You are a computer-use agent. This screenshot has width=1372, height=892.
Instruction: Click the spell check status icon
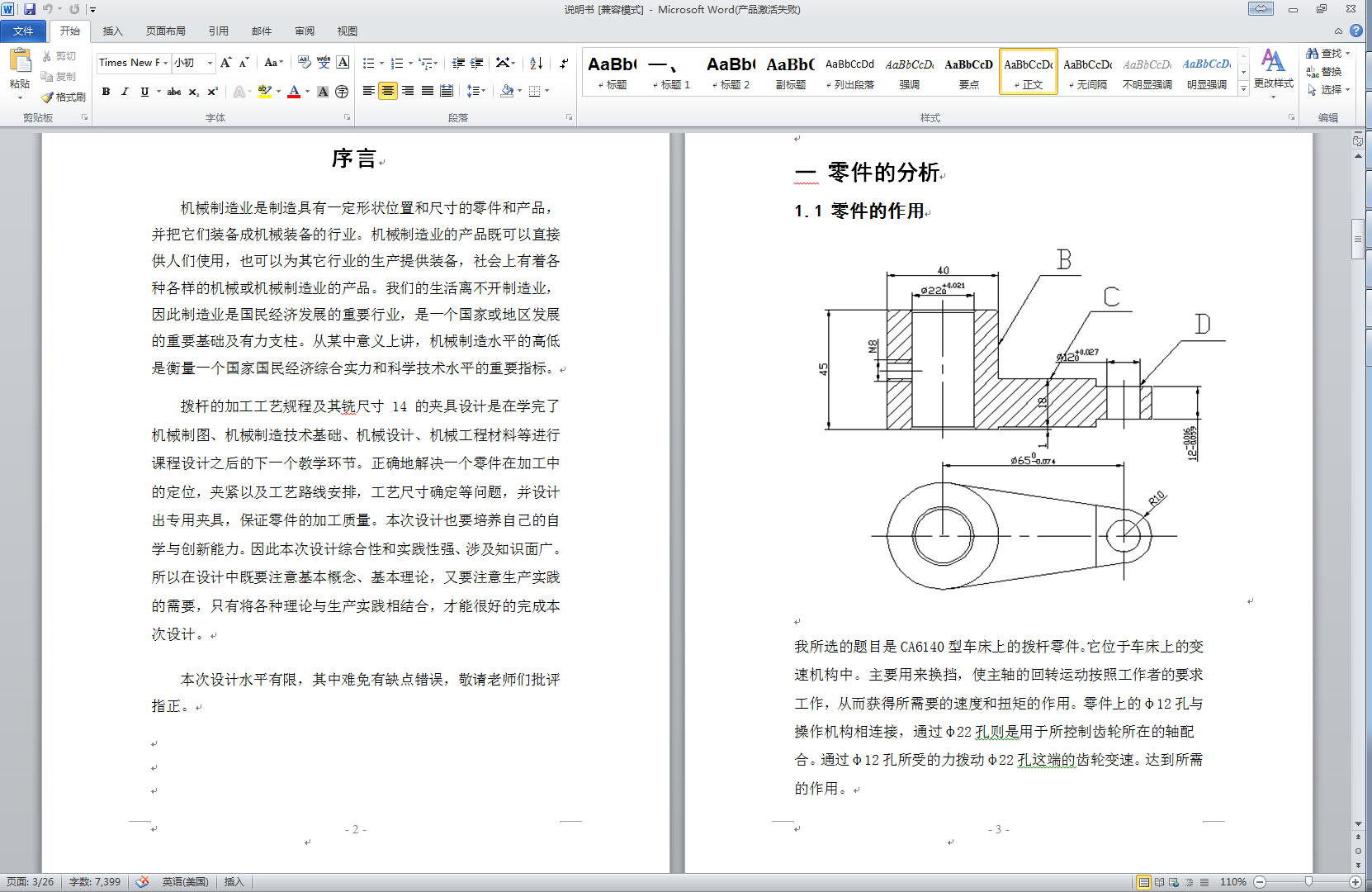[x=142, y=882]
